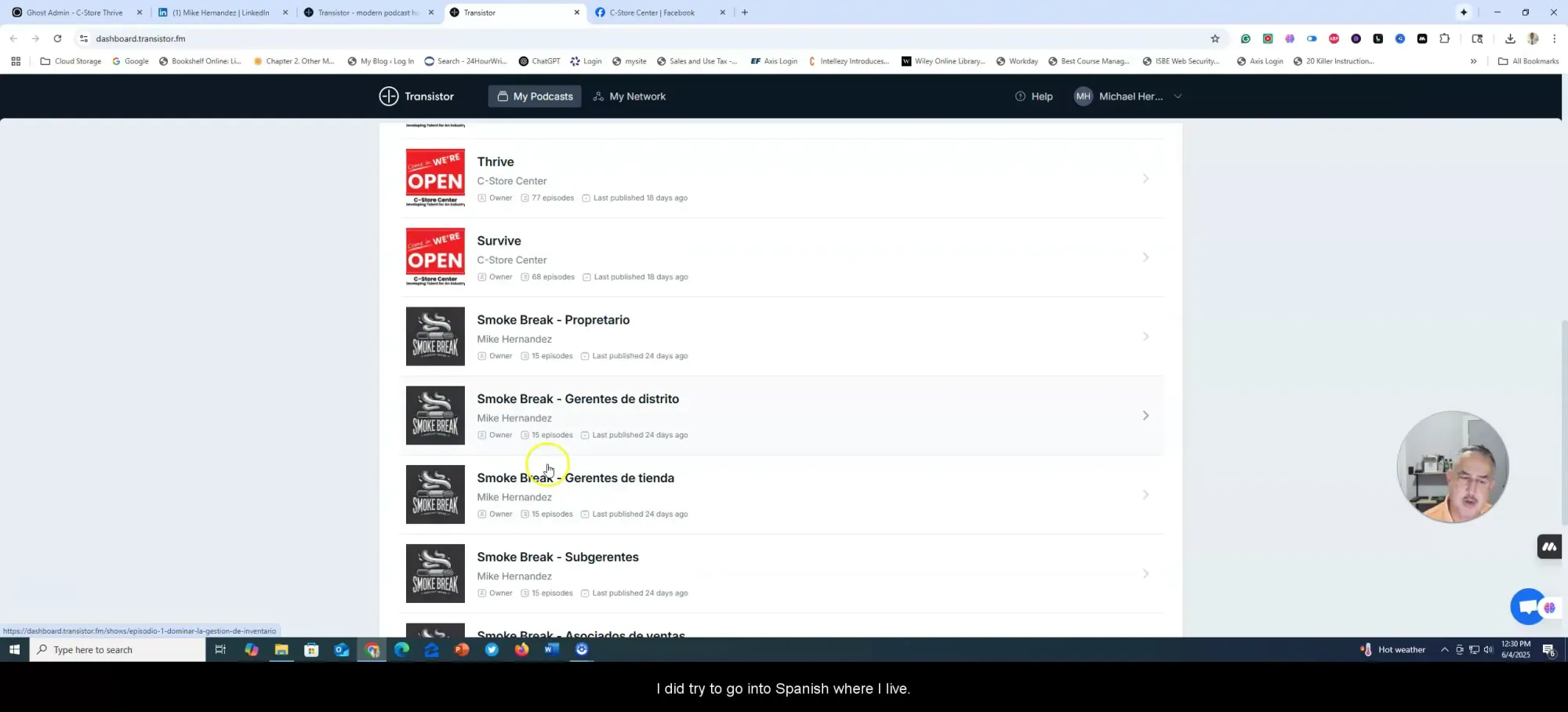Viewport: 1568px width, 712px height.
Task: Open the ChatGPT bookmark
Action: (x=539, y=61)
